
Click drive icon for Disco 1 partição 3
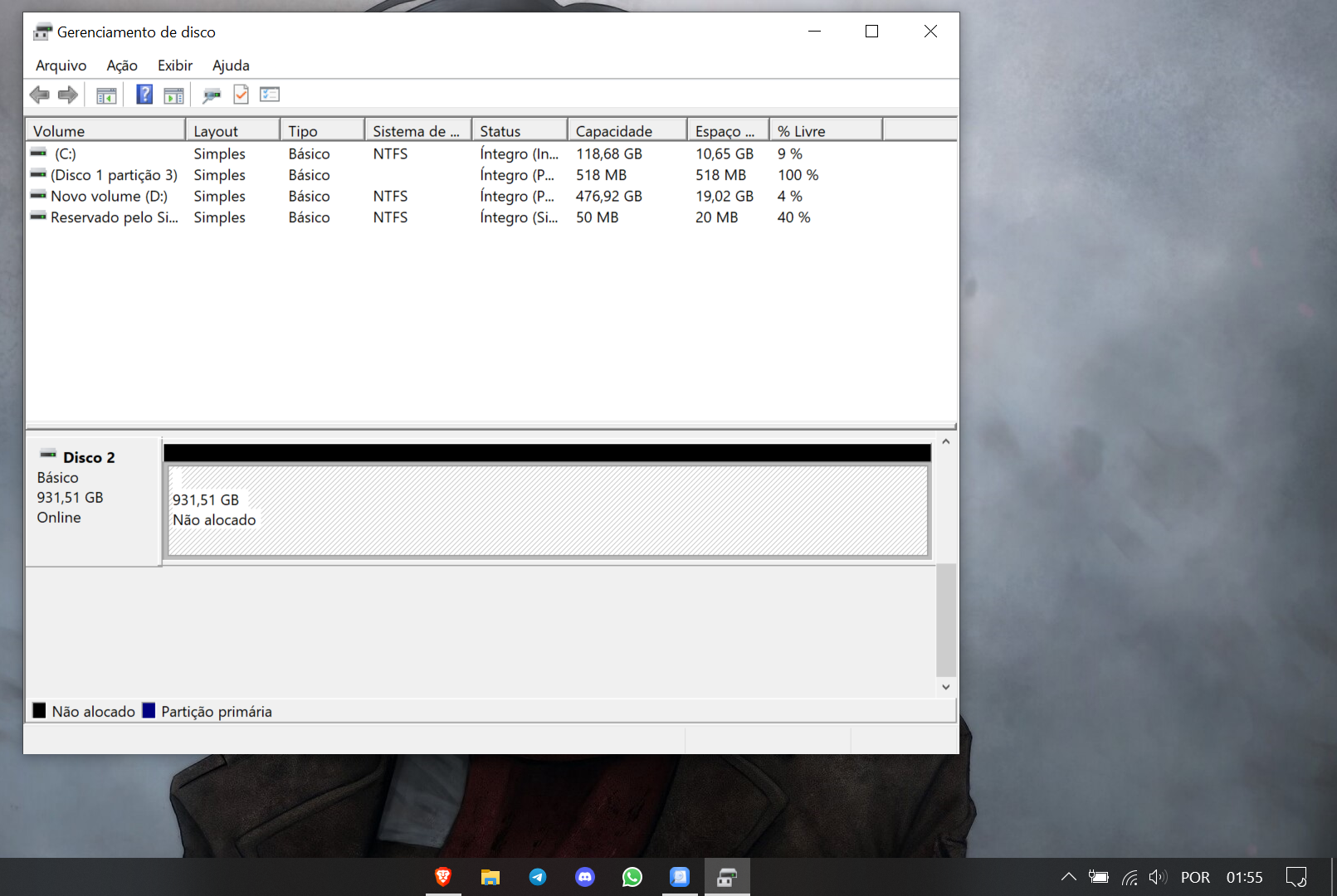coord(38,175)
